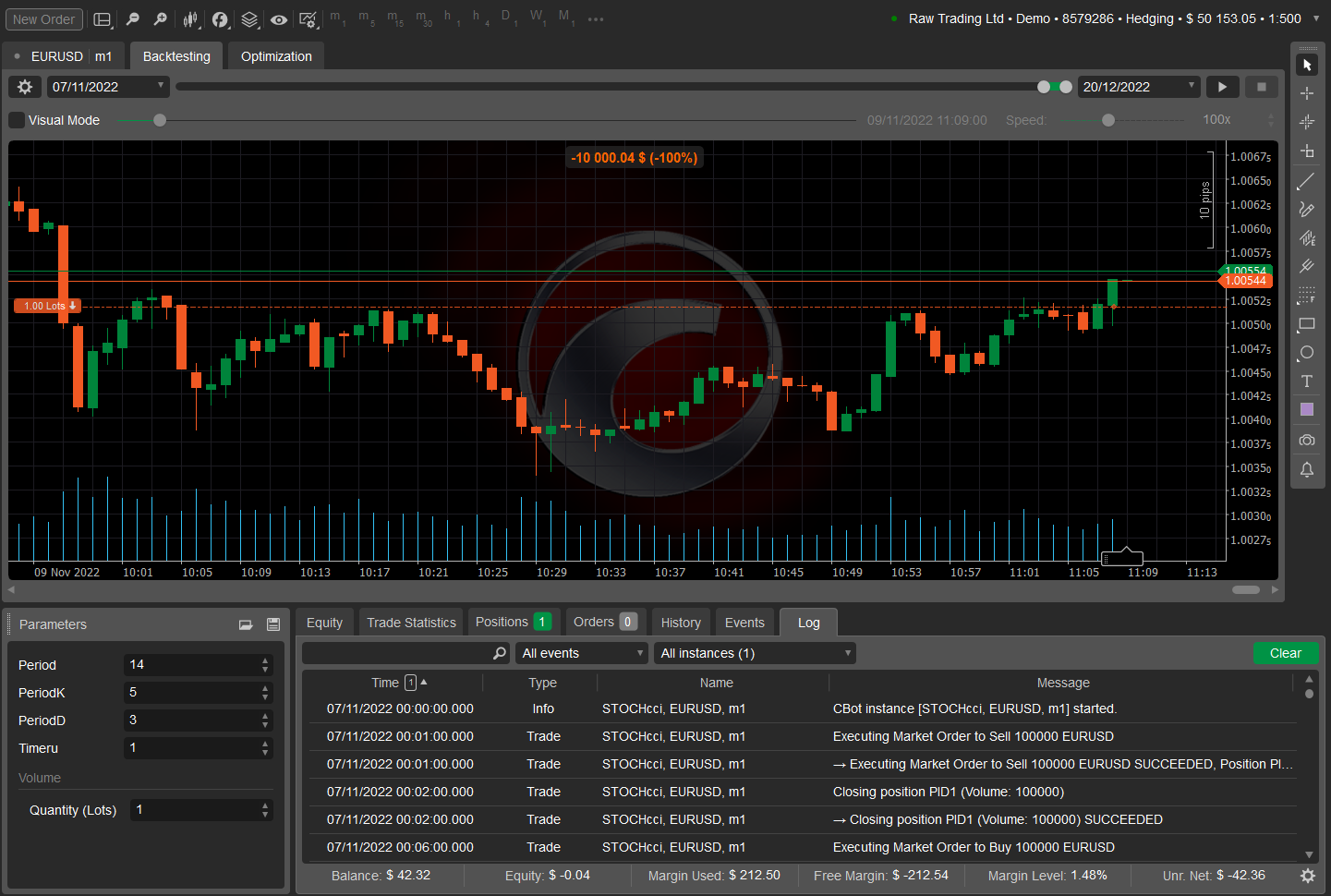Adjust the Speed slider handle

click(x=1108, y=120)
